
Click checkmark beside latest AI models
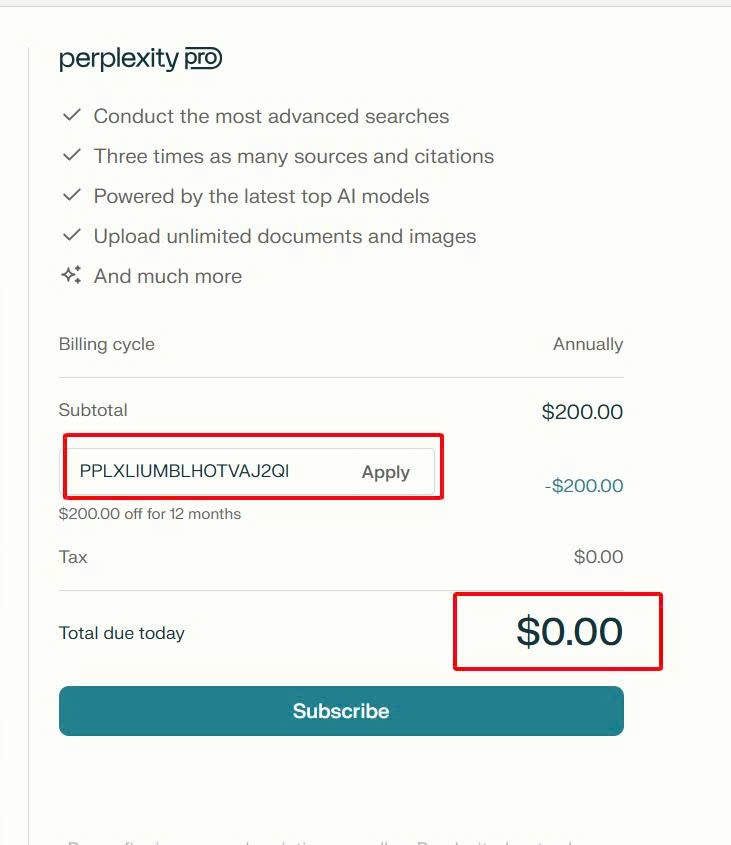(71, 195)
